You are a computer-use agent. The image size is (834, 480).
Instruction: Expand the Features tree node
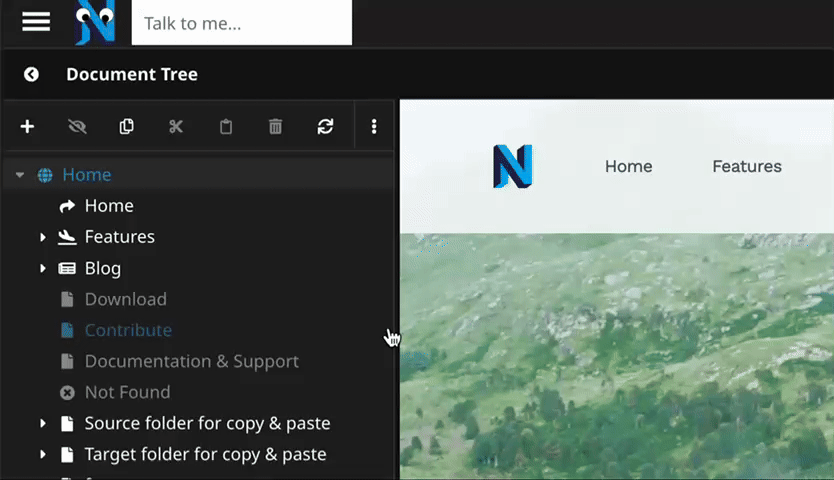pyautogui.click(x=43, y=237)
